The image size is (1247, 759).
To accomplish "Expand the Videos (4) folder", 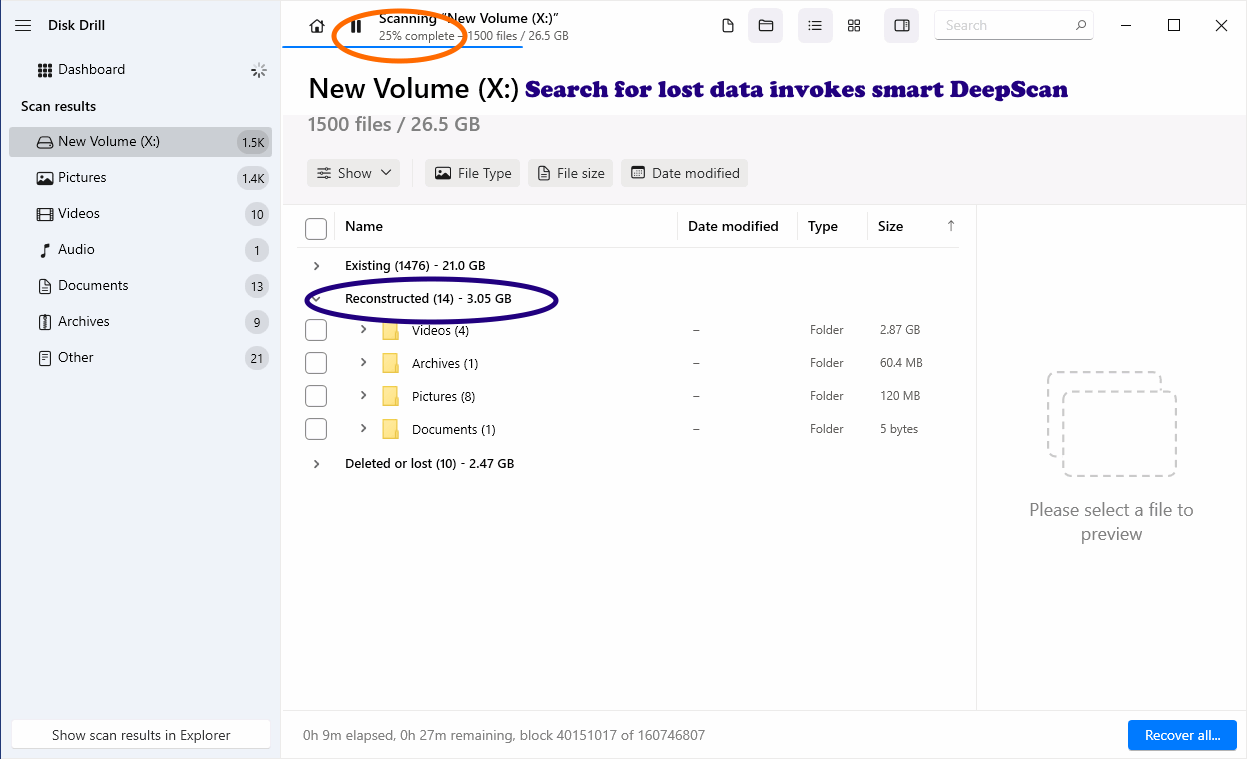I will pyautogui.click(x=363, y=329).
